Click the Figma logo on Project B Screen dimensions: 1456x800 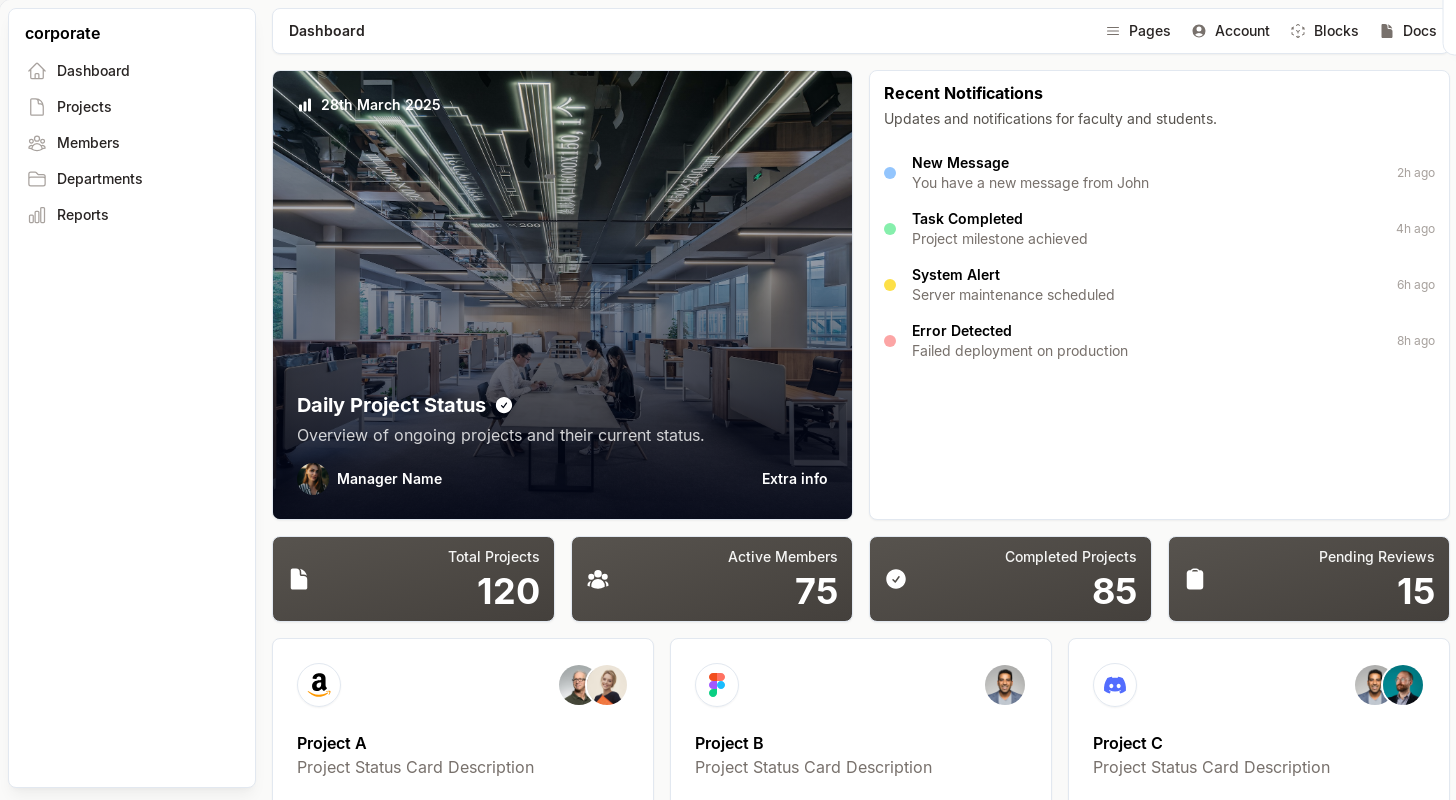(717, 685)
